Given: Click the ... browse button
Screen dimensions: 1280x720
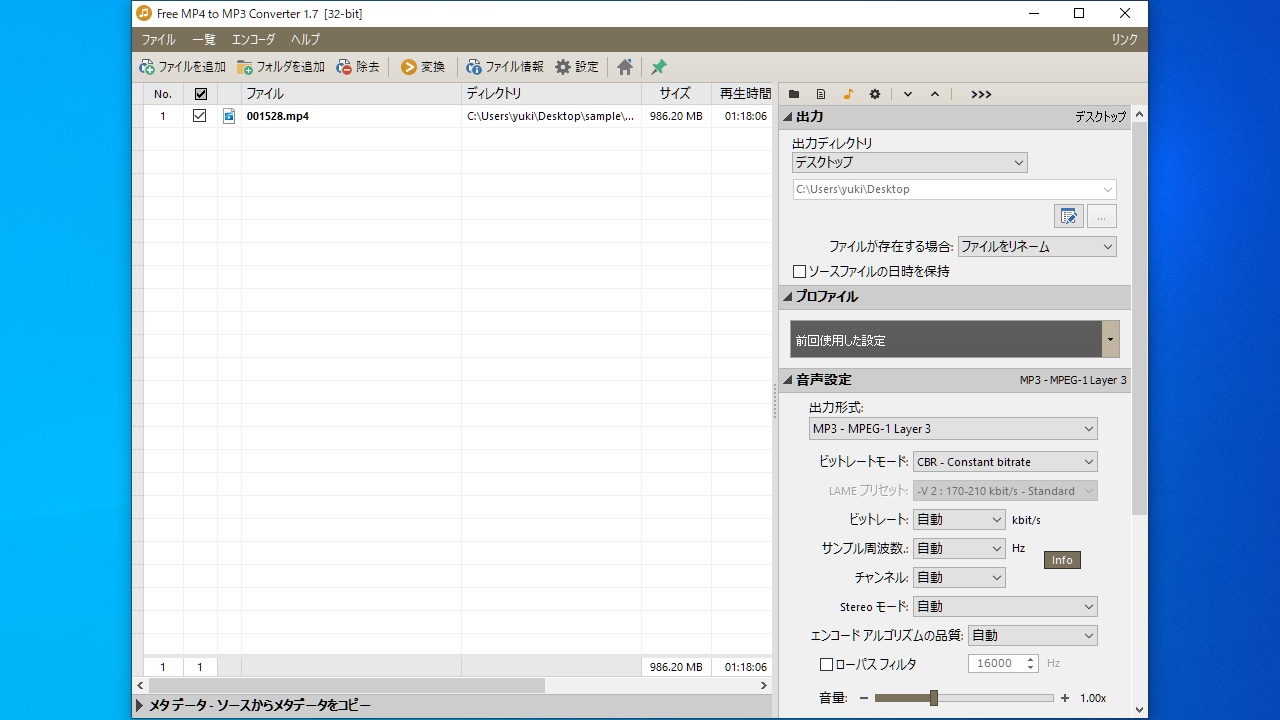Looking at the screenshot, I should tap(1101, 216).
